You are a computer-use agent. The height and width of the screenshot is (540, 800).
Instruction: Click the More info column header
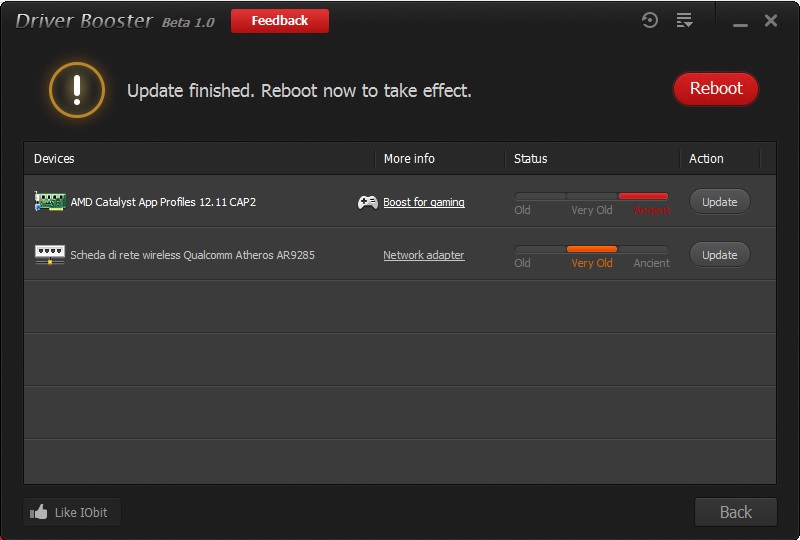coord(409,159)
